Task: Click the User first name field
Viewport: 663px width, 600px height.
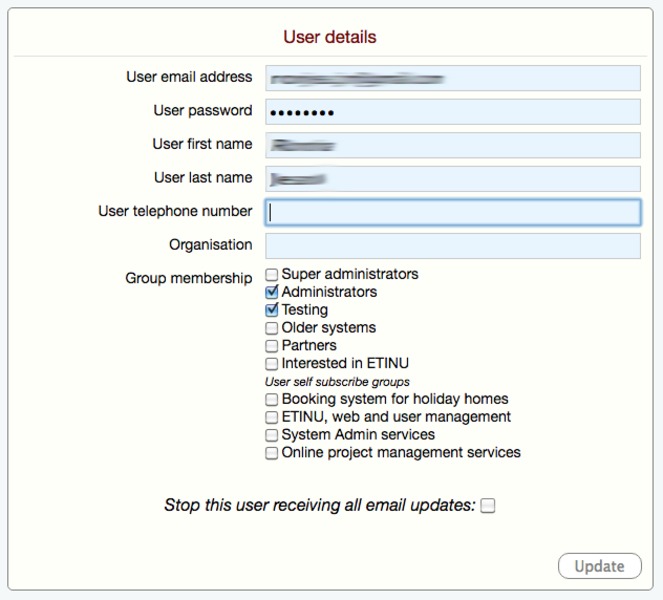Action: point(452,145)
